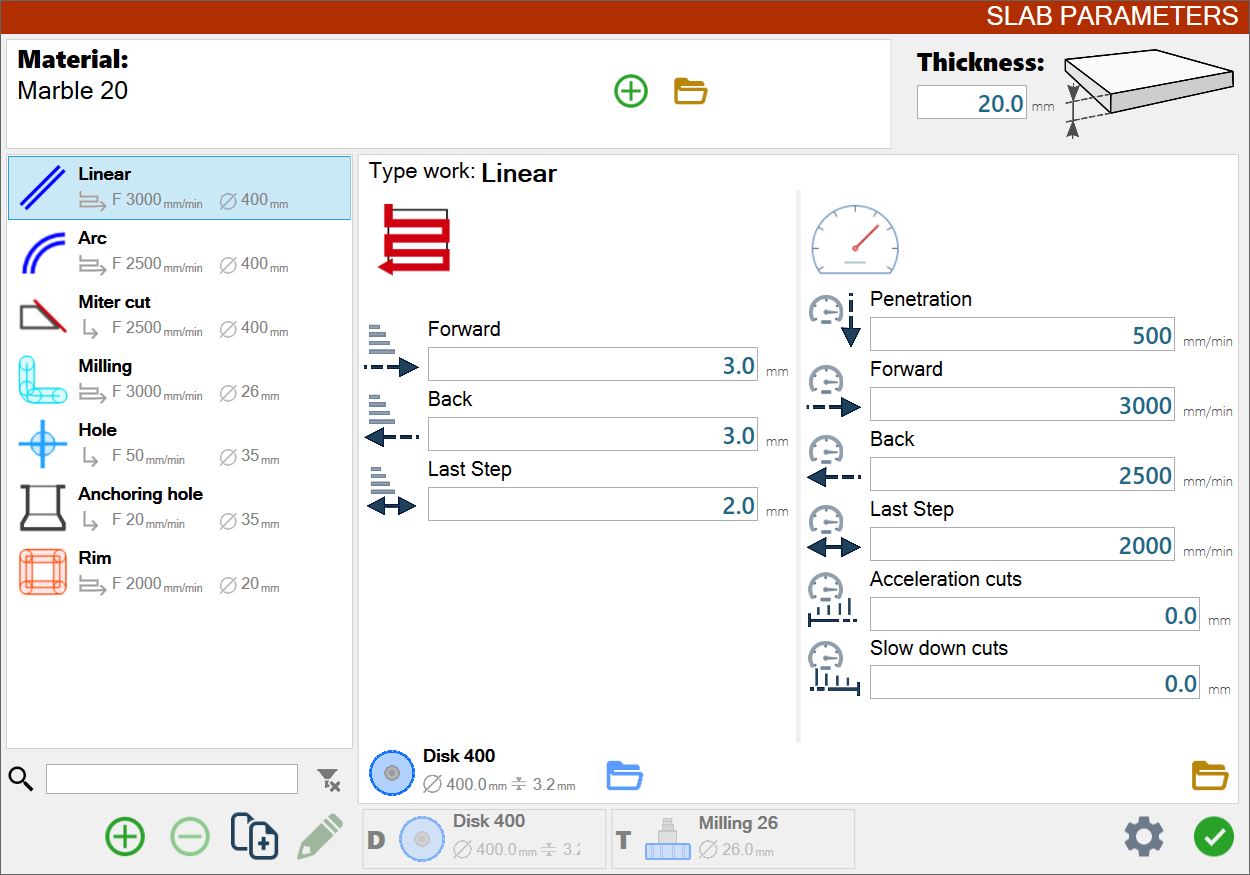This screenshot has height=875, width=1250.
Task: Click the Back speed field showing 2500
Action: [x=1022, y=475]
